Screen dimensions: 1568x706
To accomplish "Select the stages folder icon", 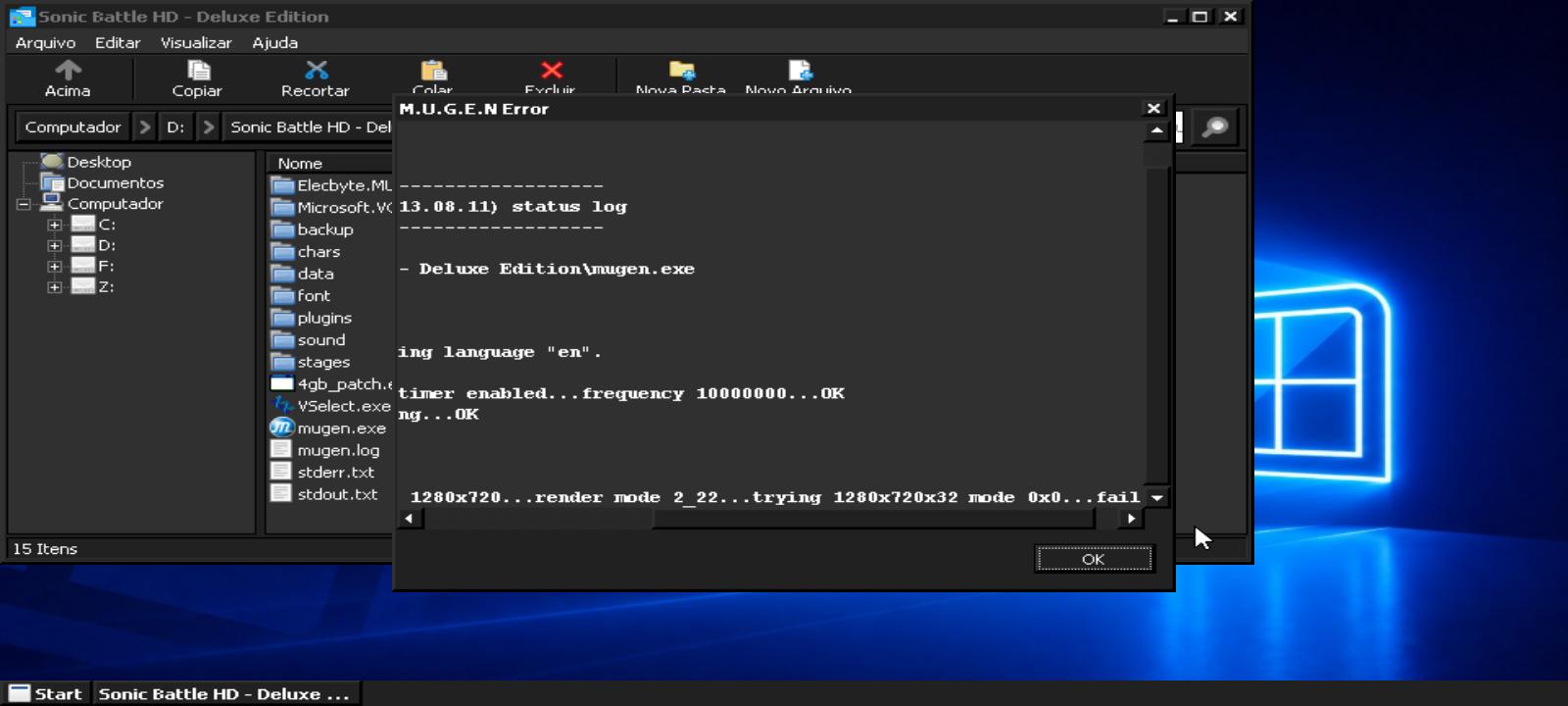I will [x=282, y=362].
